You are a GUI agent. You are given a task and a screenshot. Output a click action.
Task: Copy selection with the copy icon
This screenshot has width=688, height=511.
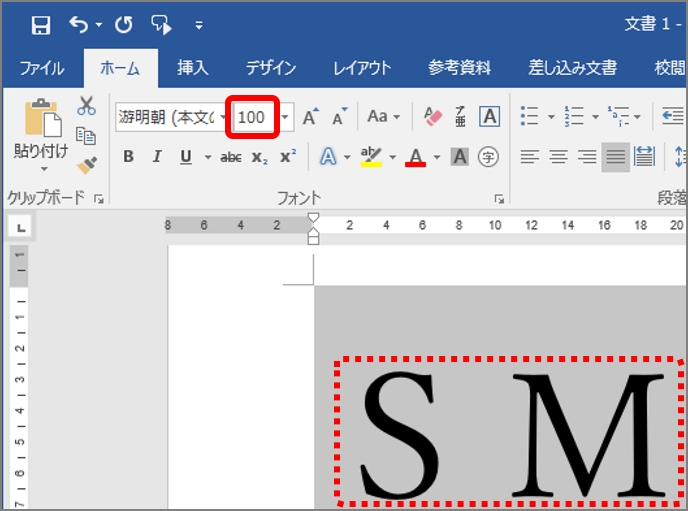coord(86,136)
